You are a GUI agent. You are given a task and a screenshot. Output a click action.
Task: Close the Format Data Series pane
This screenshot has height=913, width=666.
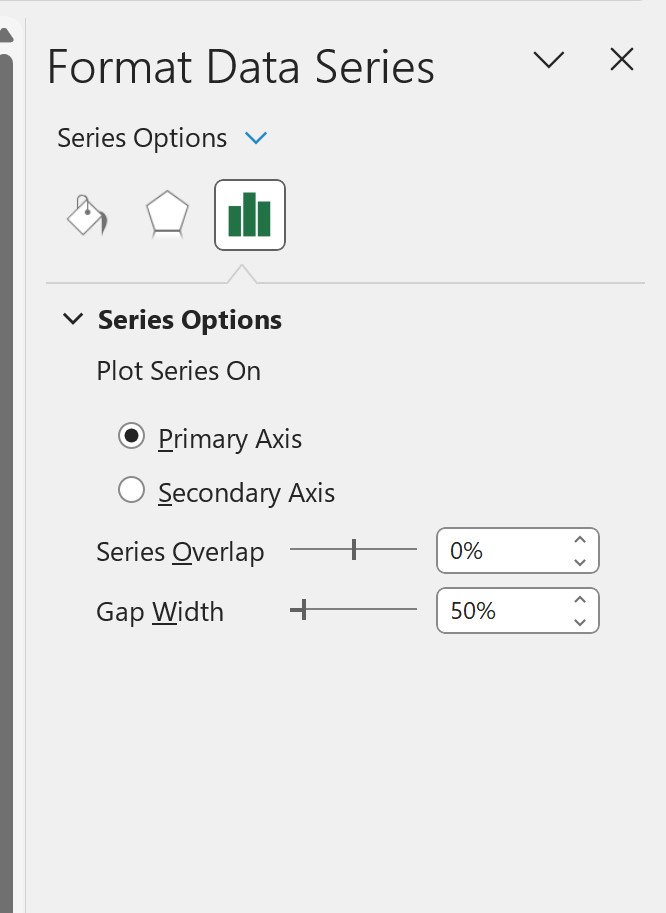622,60
